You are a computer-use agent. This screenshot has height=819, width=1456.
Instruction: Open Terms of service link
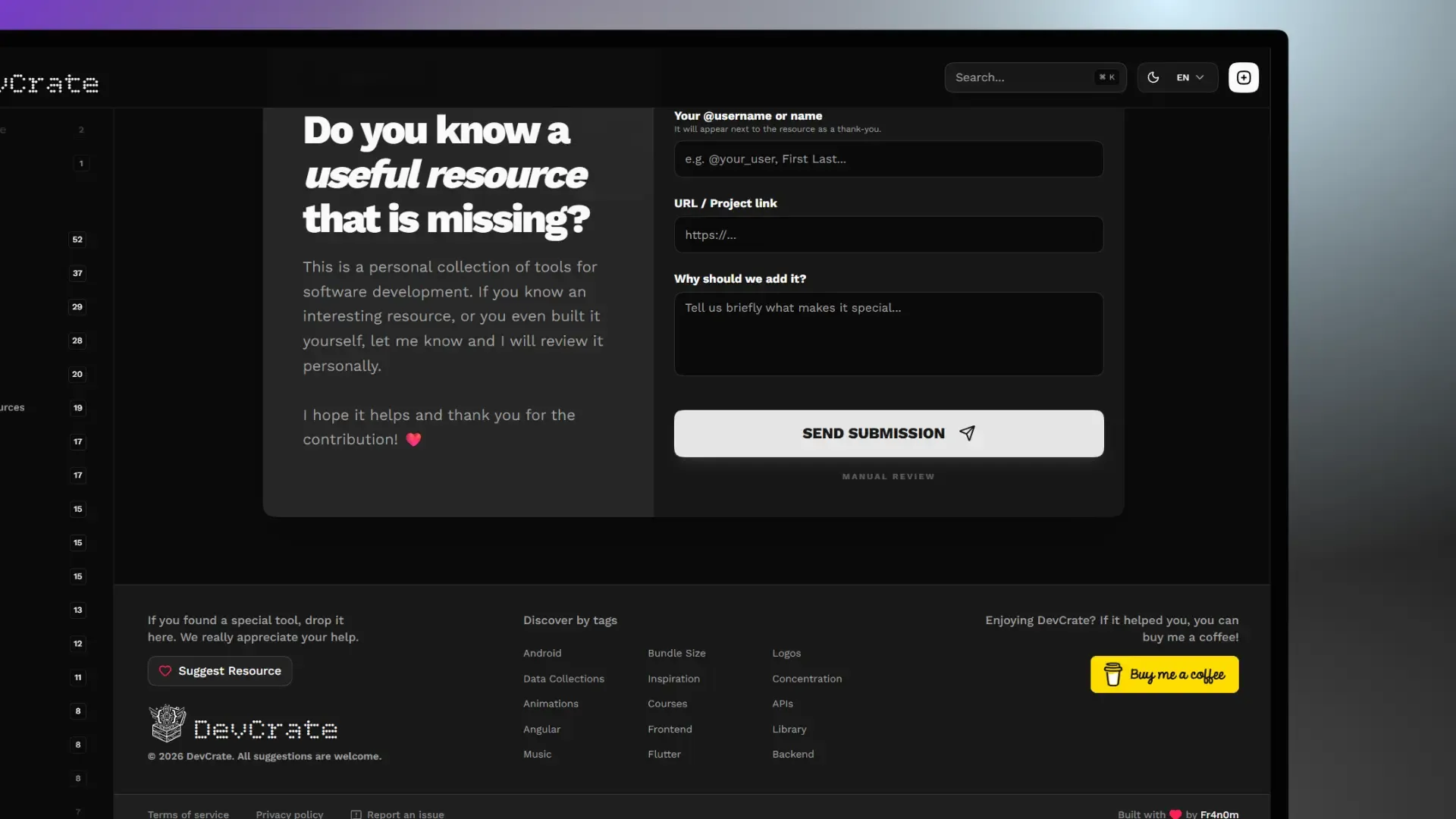(188, 814)
